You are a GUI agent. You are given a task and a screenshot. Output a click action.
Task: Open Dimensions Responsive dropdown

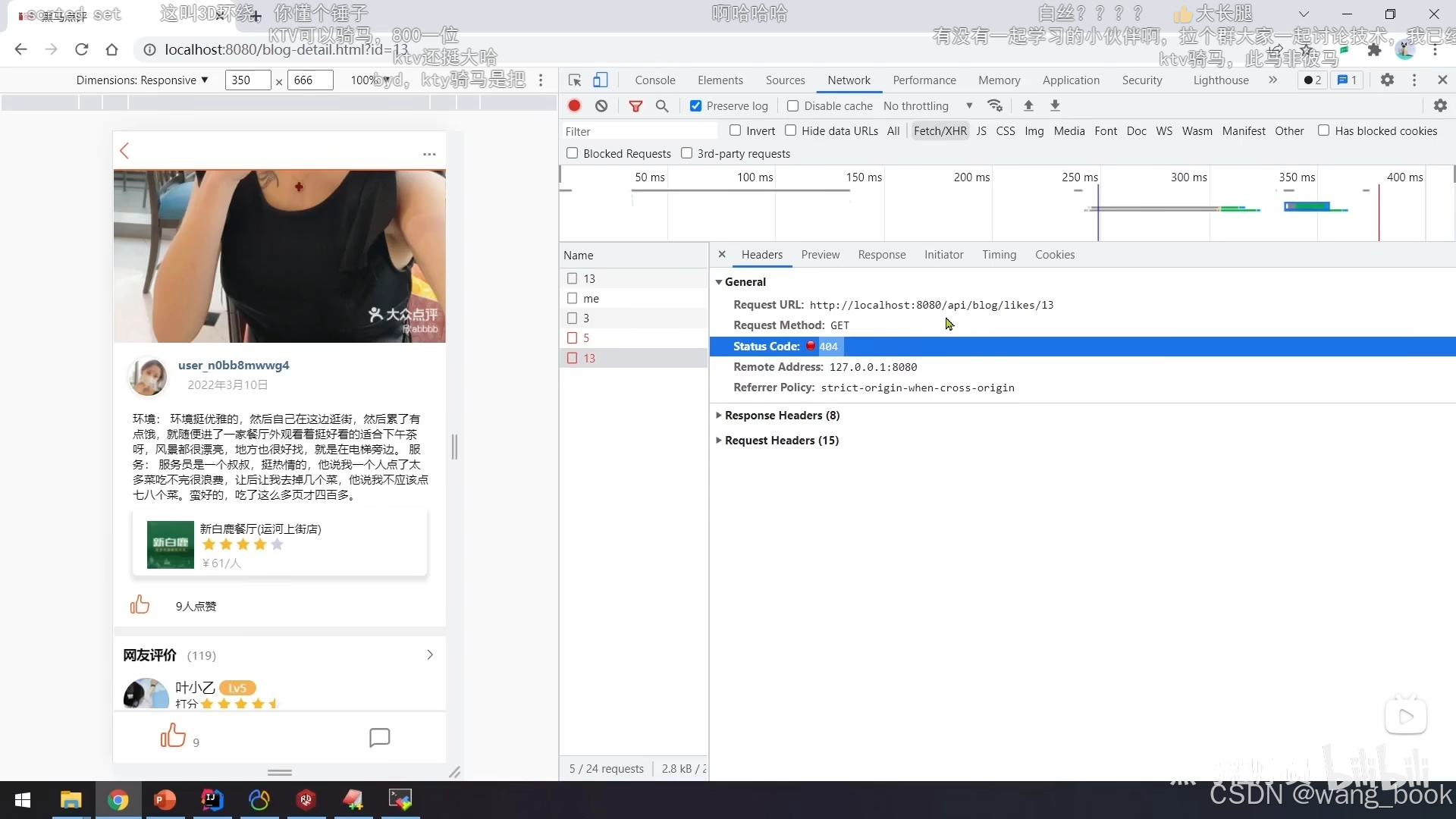[142, 80]
